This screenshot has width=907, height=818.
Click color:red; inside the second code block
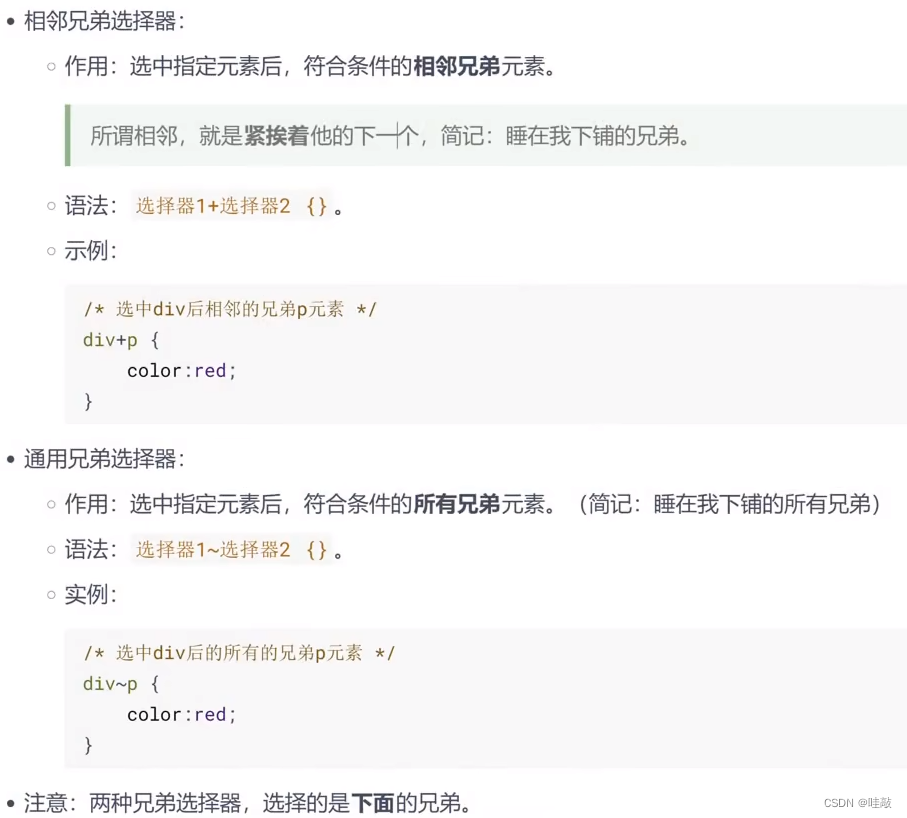[x=180, y=714]
